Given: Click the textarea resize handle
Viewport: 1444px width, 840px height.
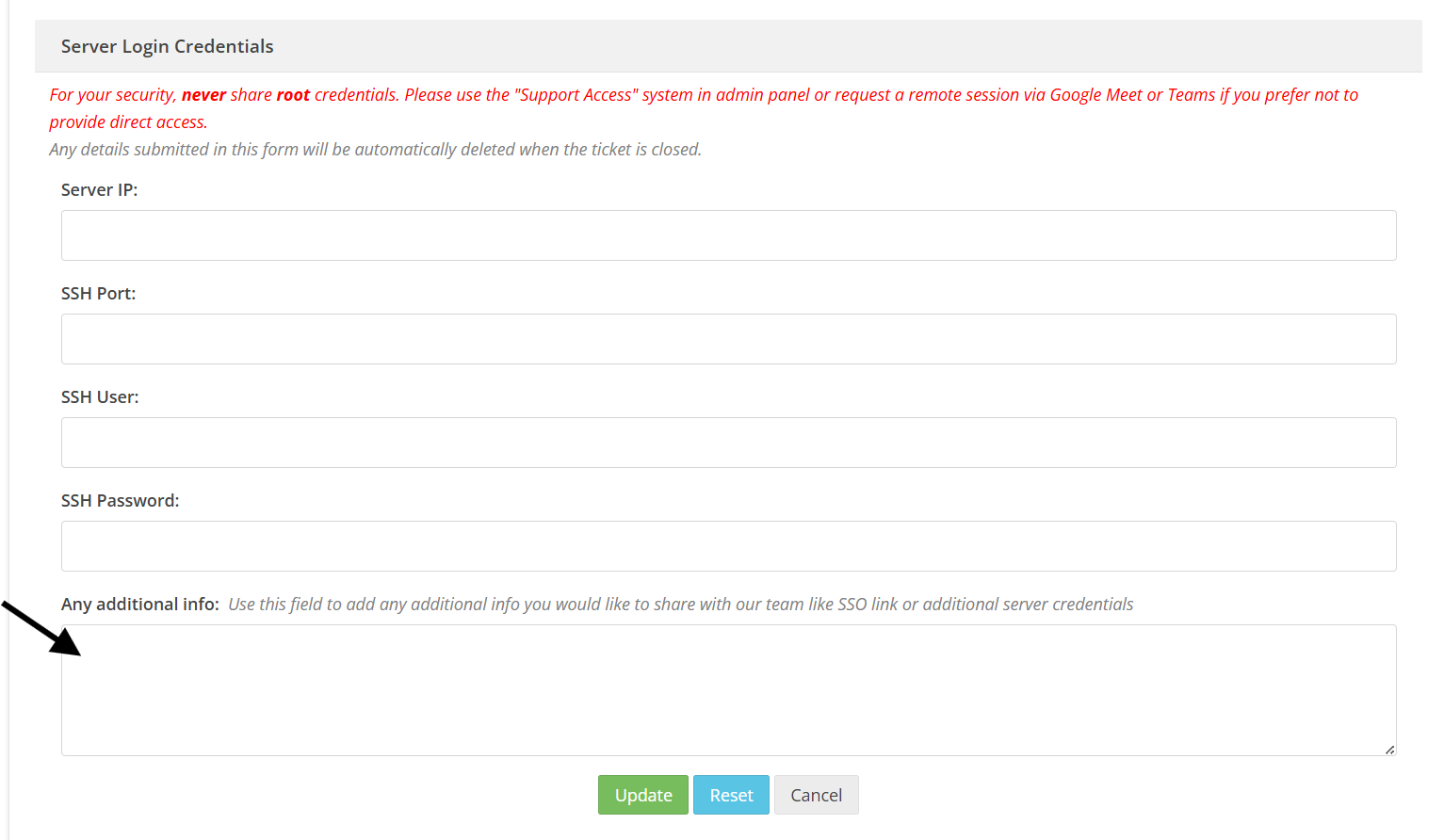Looking at the screenshot, I should tap(1389, 749).
